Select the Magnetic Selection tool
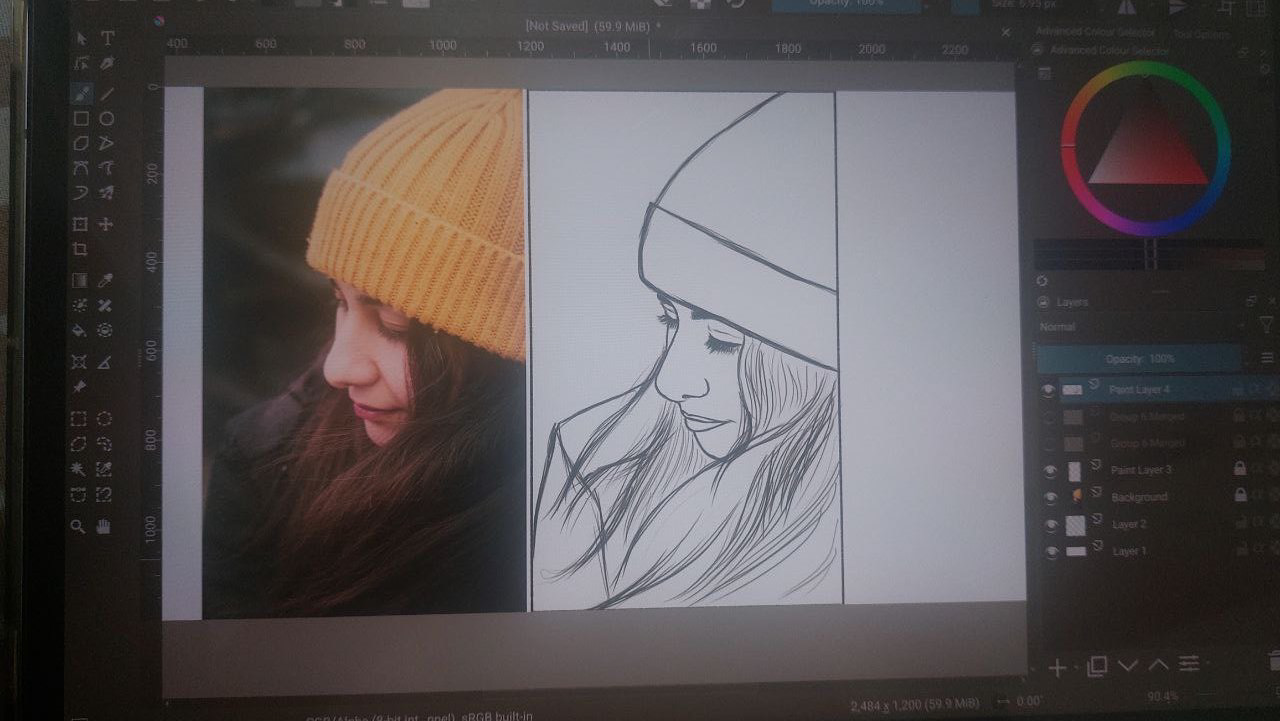Viewport: 1280px width, 721px height. [x=105, y=494]
